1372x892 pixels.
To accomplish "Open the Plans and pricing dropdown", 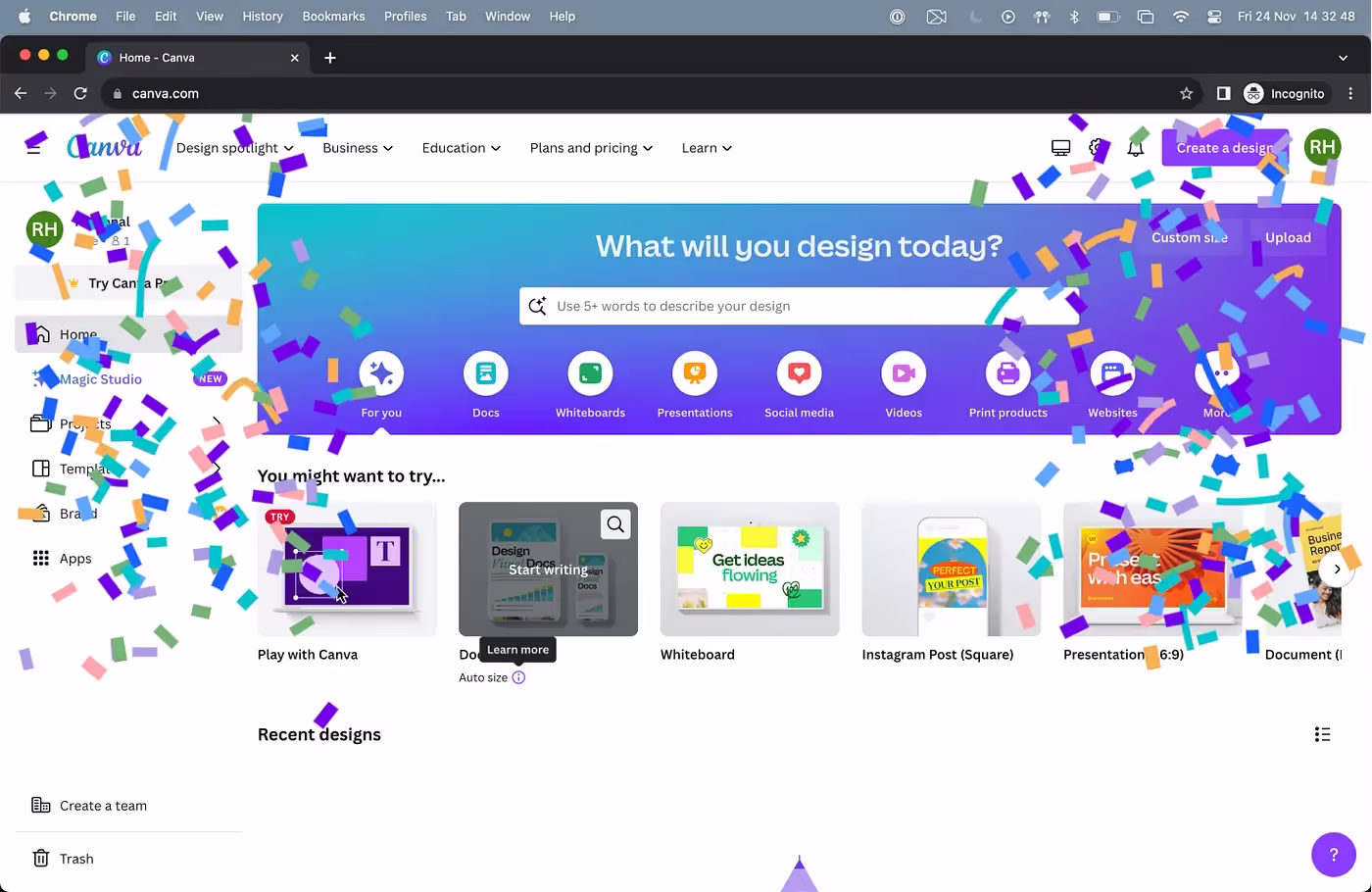I will [x=591, y=148].
